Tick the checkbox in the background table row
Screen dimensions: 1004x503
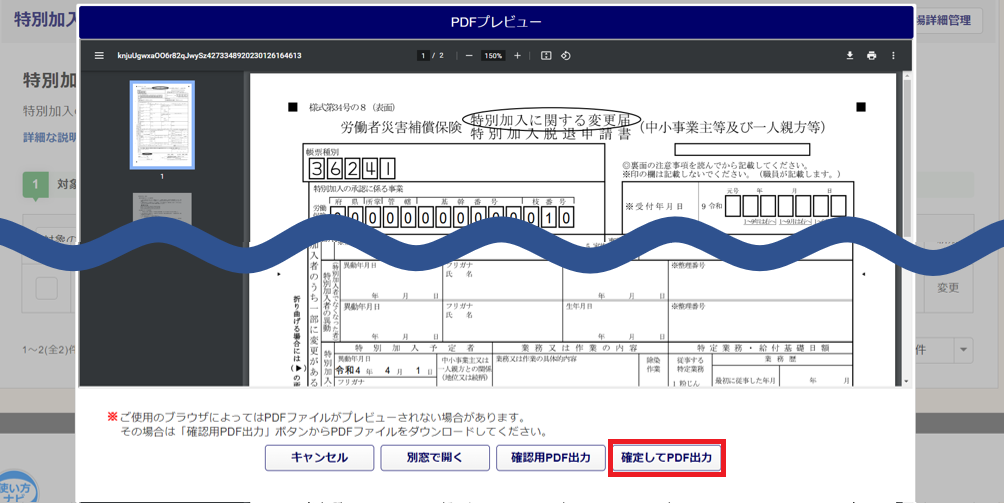pos(47,288)
